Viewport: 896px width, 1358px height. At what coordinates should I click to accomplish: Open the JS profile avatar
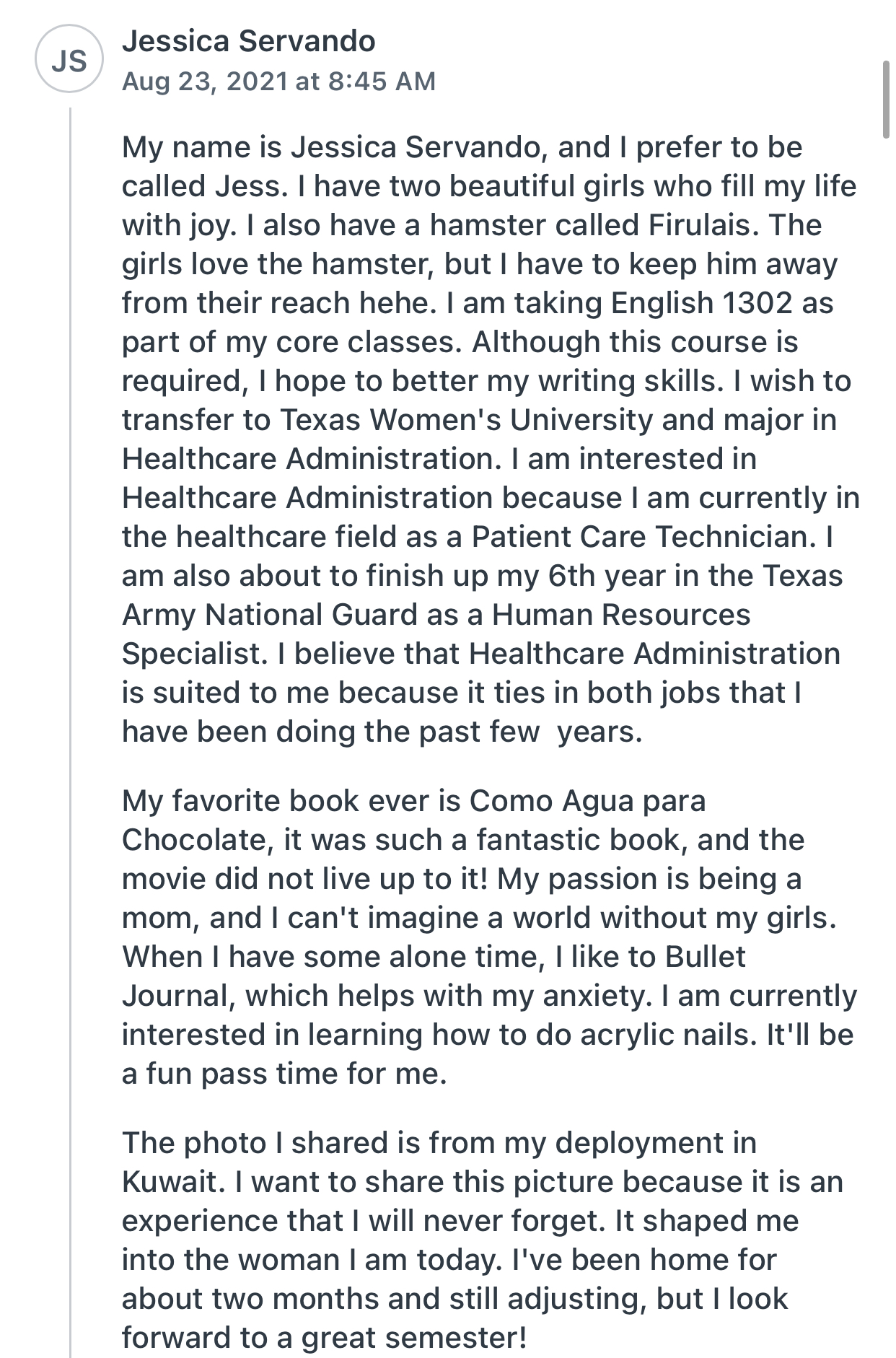[69, 59]
